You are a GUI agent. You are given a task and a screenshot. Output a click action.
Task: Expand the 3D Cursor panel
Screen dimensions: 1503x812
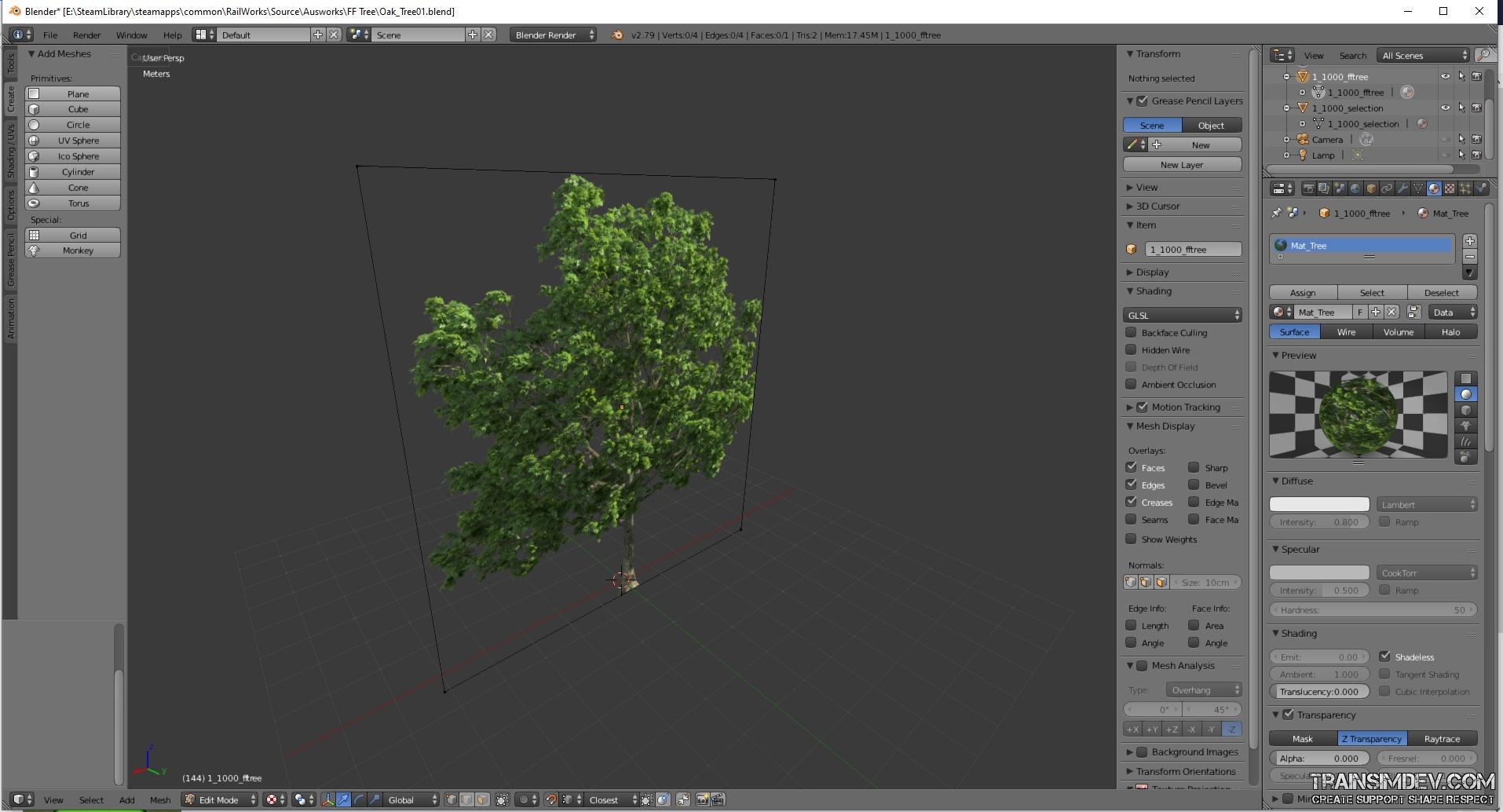[x=1157, y=206]
